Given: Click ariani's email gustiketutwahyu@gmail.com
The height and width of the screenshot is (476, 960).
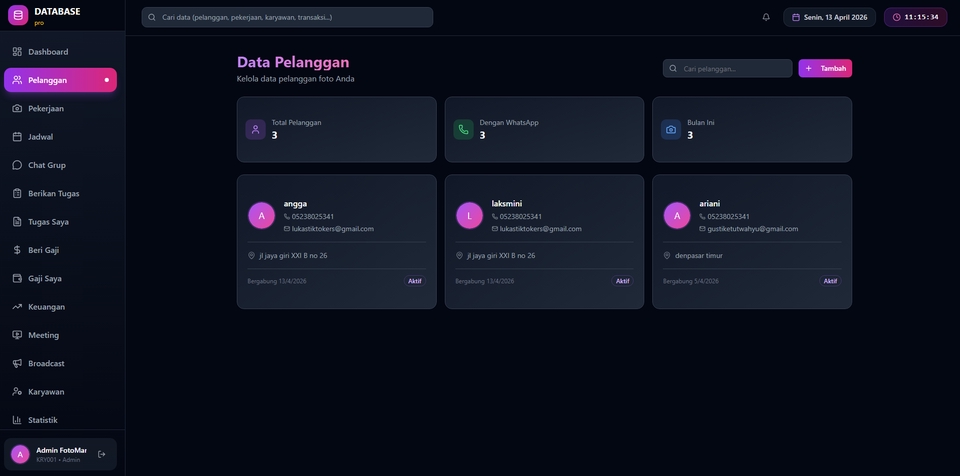Looking at the screenshot, I should click(752, 229).
